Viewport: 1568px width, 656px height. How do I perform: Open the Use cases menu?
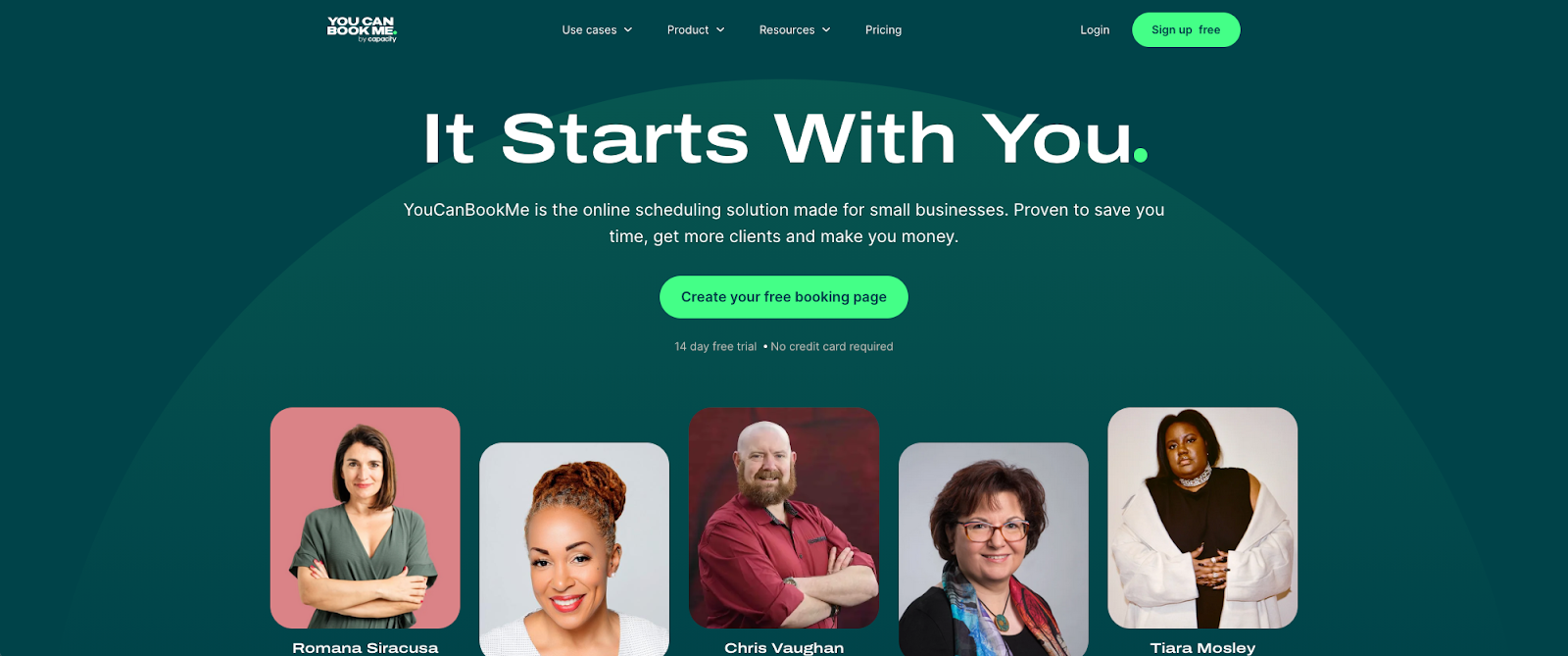point(597,30)
